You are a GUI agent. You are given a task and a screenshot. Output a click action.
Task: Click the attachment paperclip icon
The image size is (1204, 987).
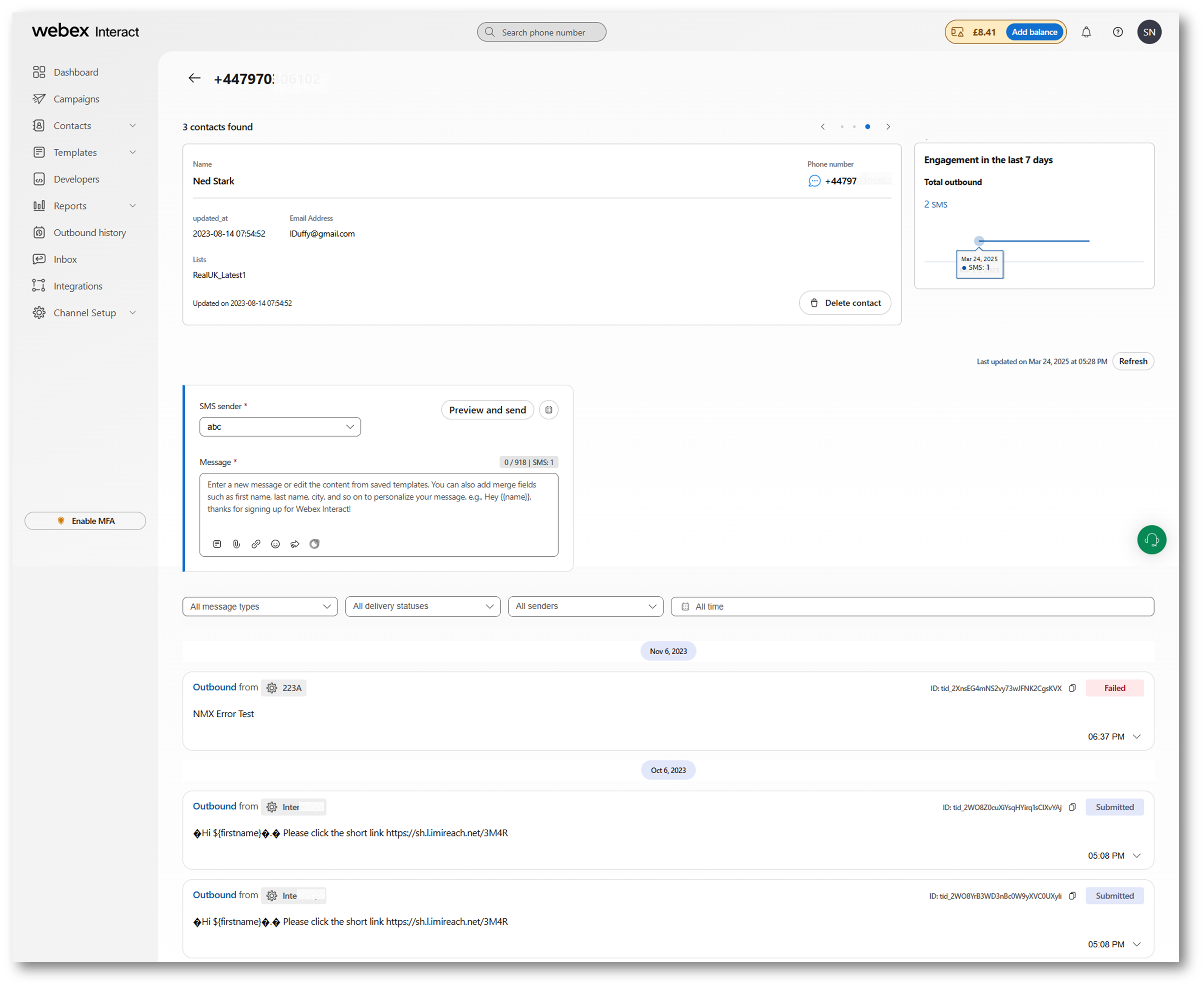(x=236, y=544)
